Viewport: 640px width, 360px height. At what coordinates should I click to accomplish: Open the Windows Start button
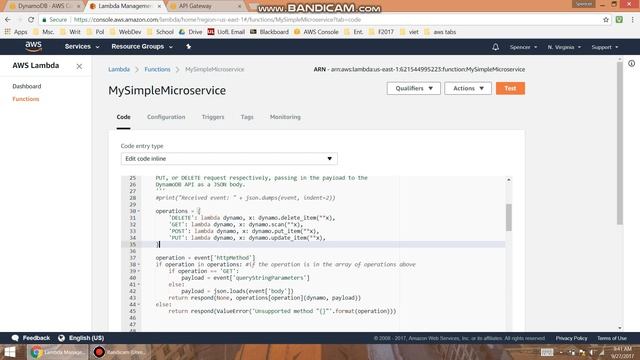coord(10,352)
